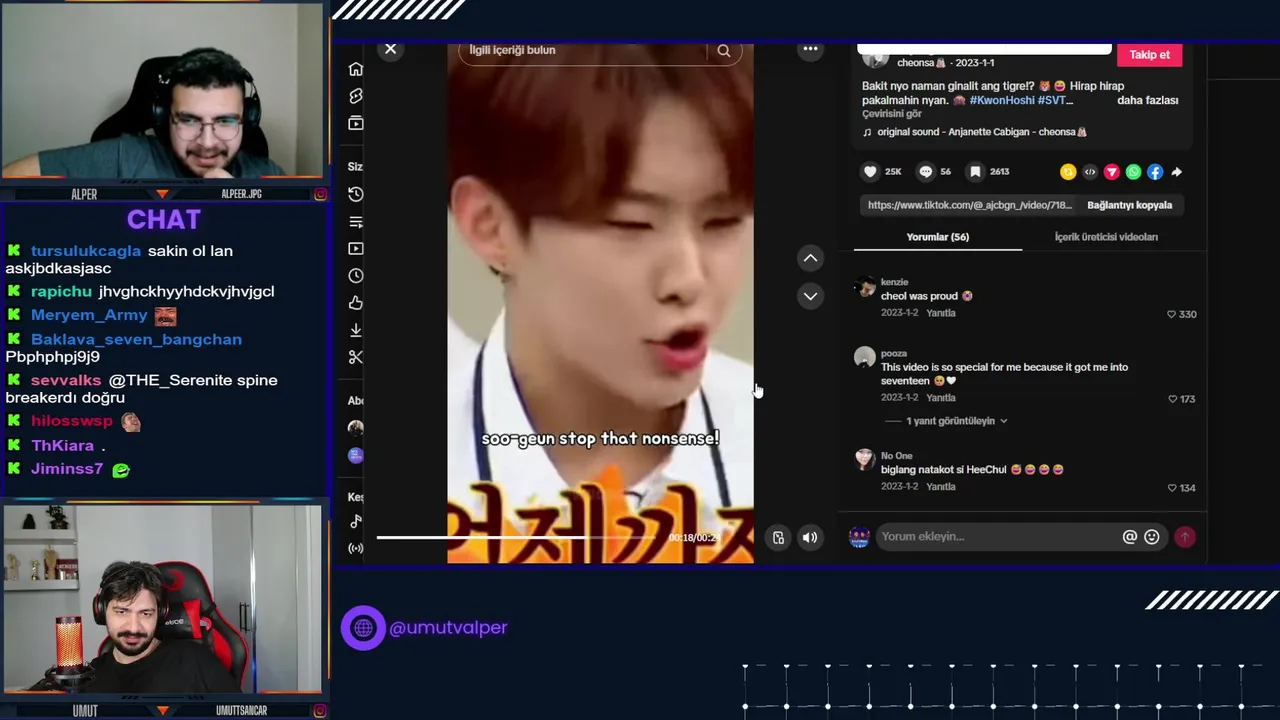Viewport: 1280px width, 720px height.
Task: Open sidebar Liked videos thumbs-up icon
Action: click(356, 303)
